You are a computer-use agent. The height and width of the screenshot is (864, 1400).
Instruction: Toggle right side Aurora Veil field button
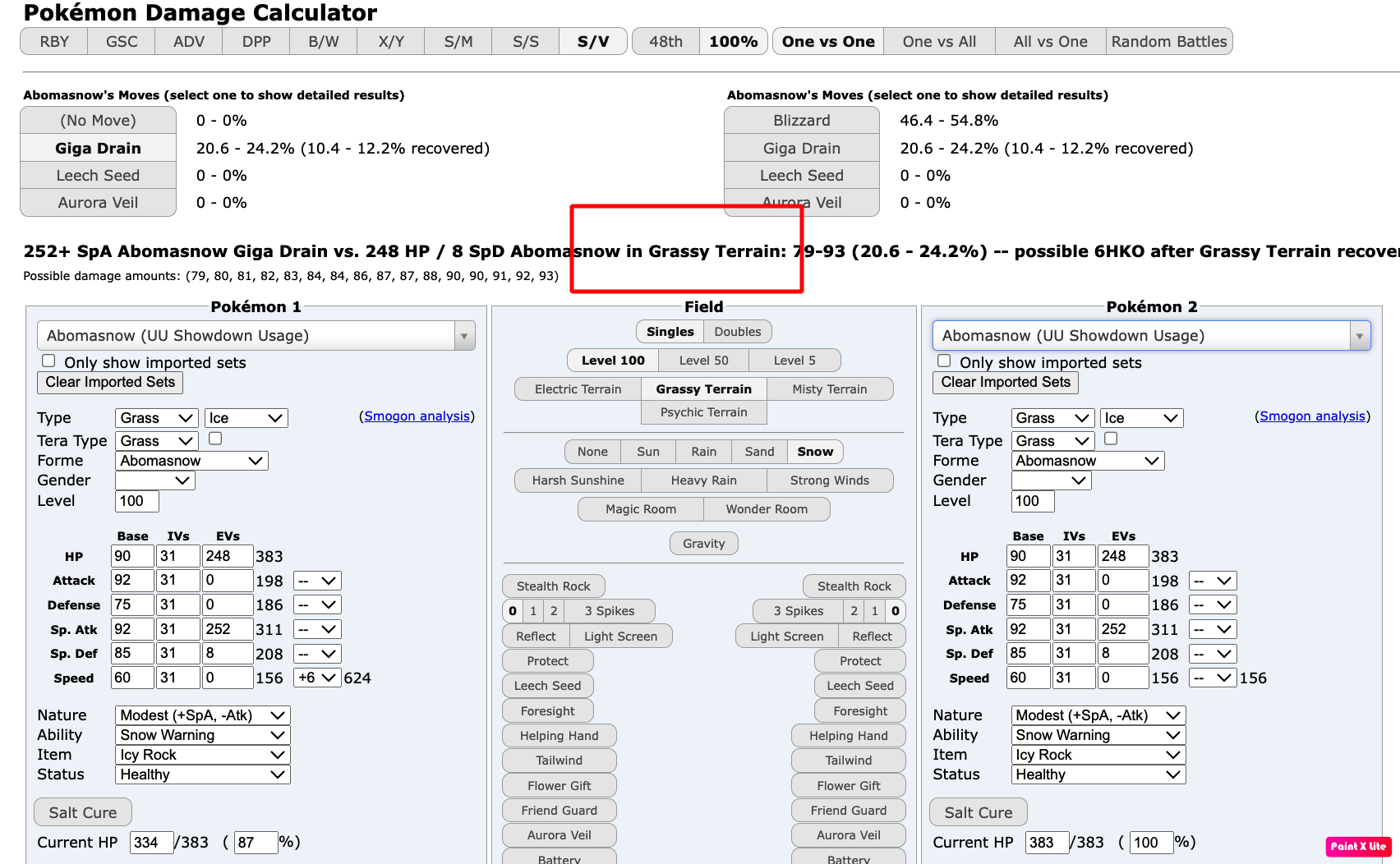(x=848, y=834)
